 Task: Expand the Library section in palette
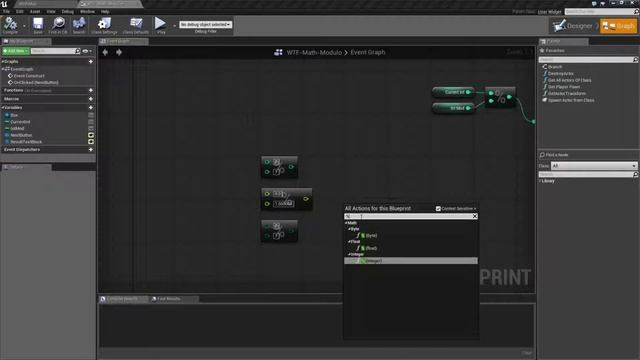tap(540, 181)
